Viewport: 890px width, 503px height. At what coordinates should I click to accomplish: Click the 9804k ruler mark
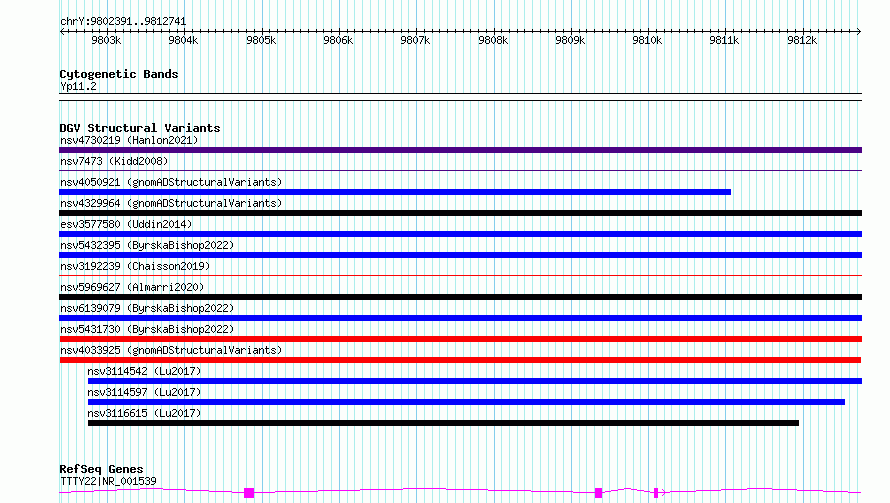pyautogui.click(x=183, y=40)
